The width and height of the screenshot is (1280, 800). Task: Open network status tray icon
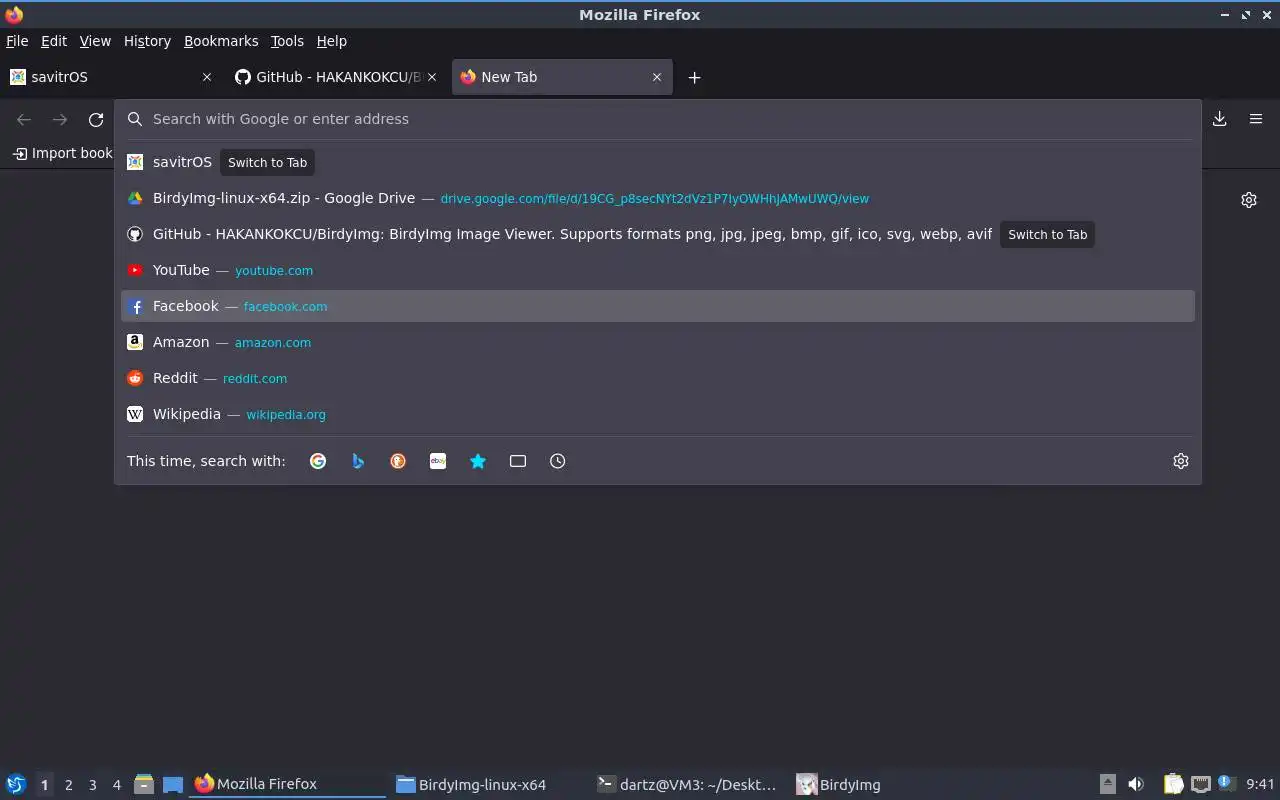[1201, 784]
